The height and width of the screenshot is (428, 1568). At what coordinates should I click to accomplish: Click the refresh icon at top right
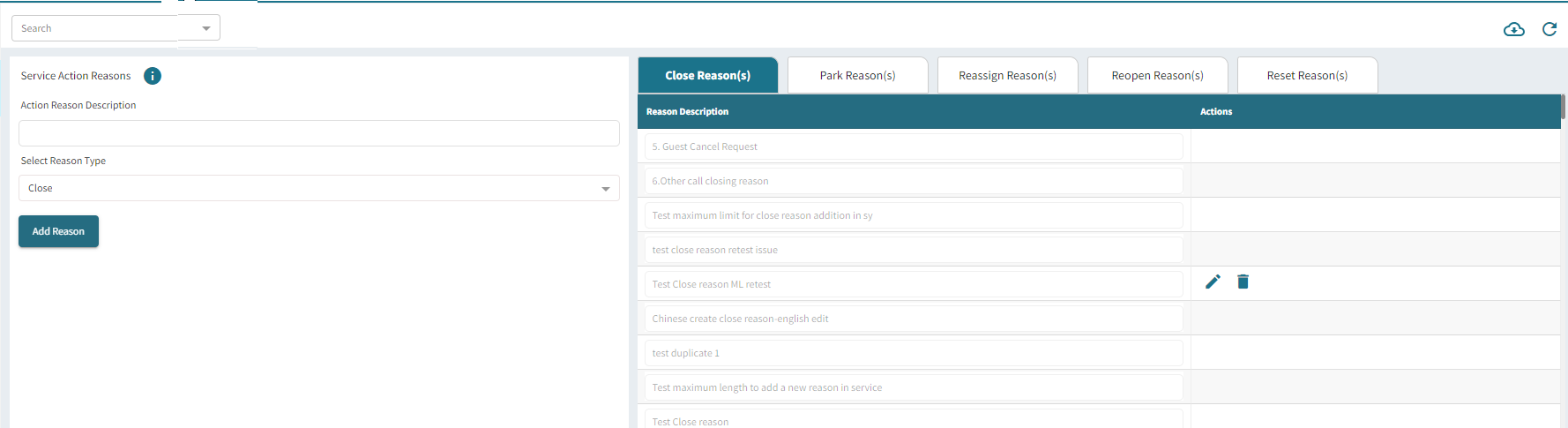click(1549, 29)
